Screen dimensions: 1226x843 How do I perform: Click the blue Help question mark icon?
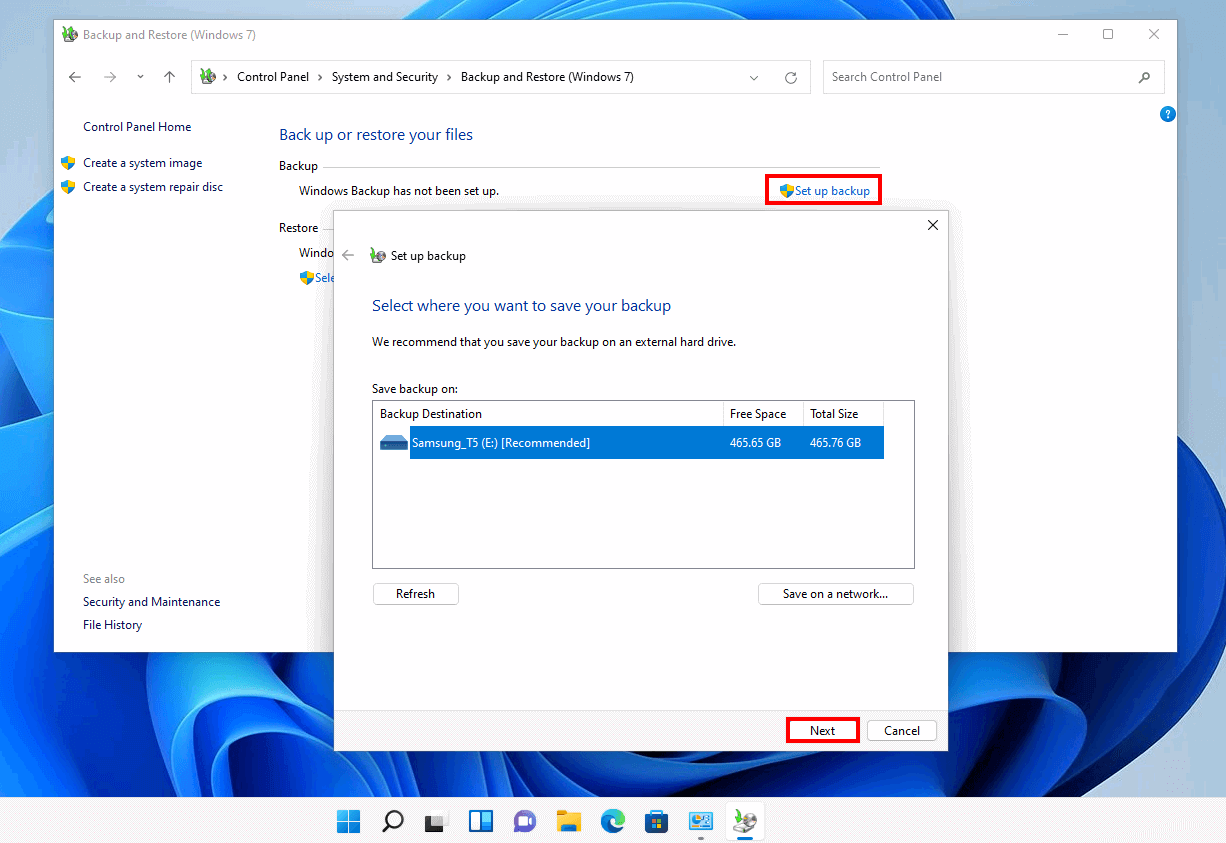pos(1167,114)
